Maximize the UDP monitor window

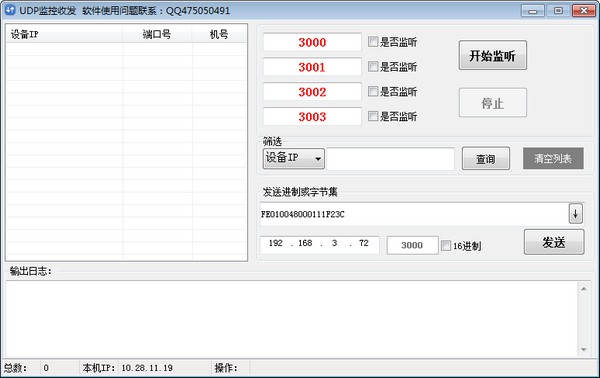pos(558,11)
